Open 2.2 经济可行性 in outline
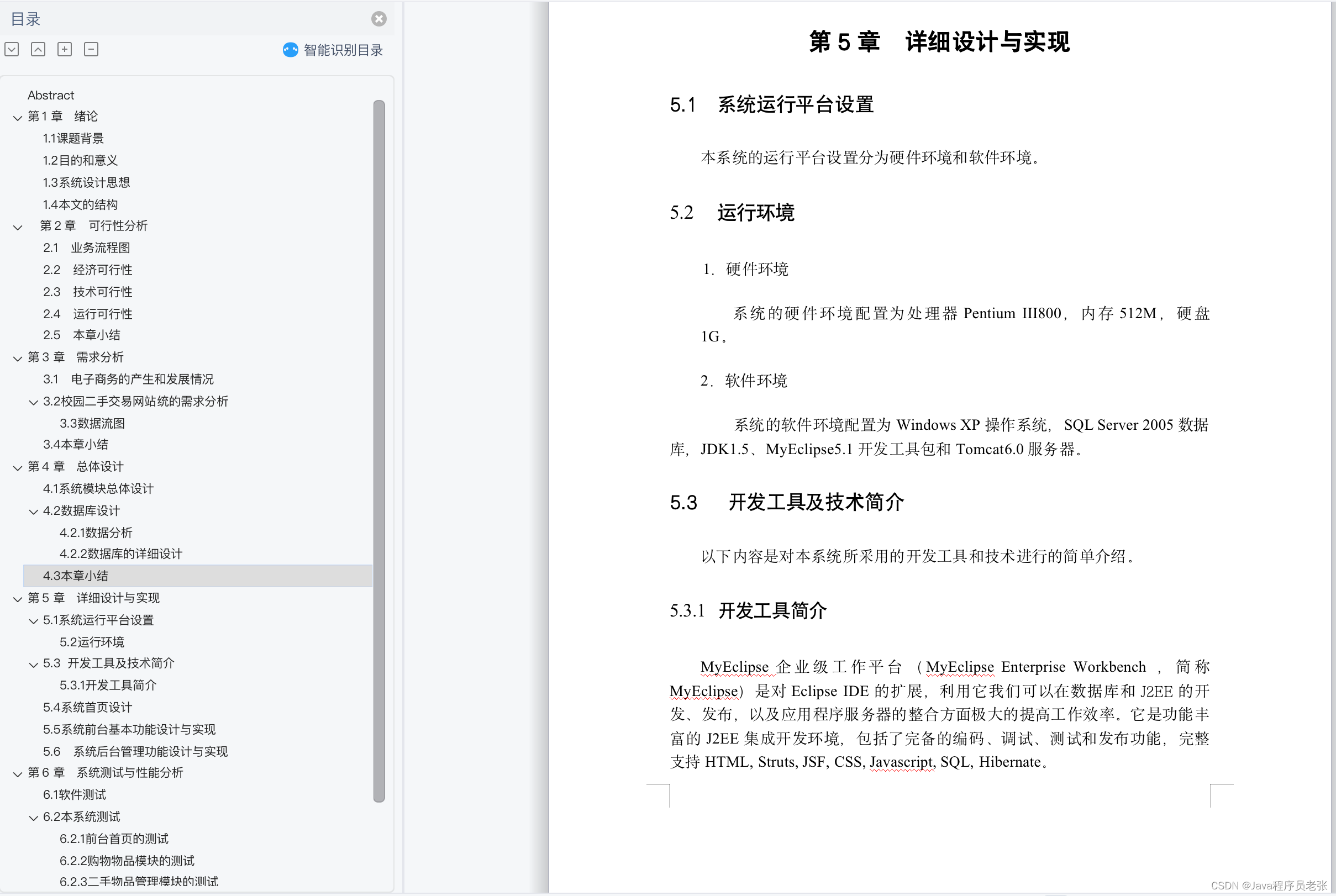 pyautogui.click(x=87, y=270)
